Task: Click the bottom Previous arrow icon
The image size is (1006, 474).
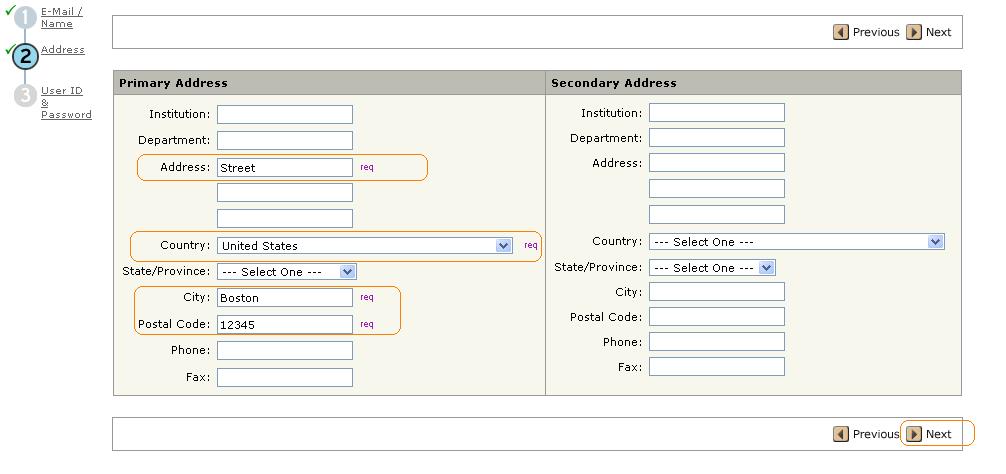Action: tap(841, 434)
